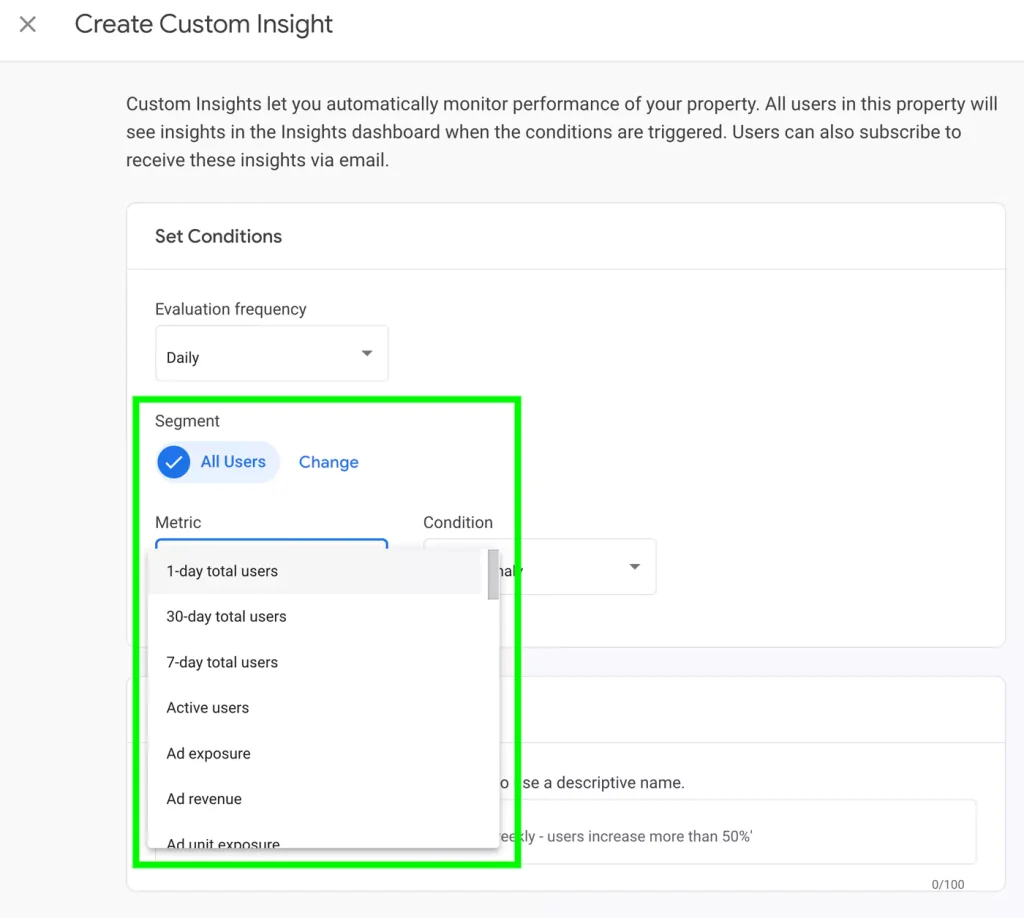Click Change to edit the segment

coord(328,462)
